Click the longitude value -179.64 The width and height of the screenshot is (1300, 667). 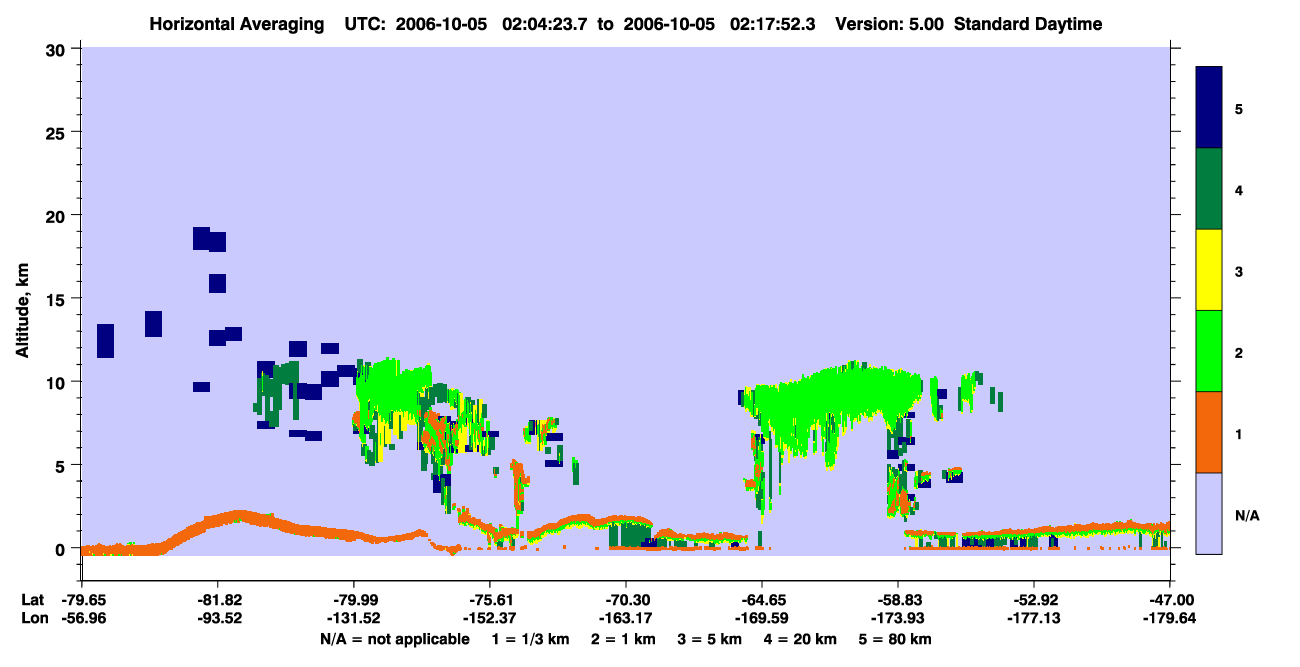tap(1170, 618)
